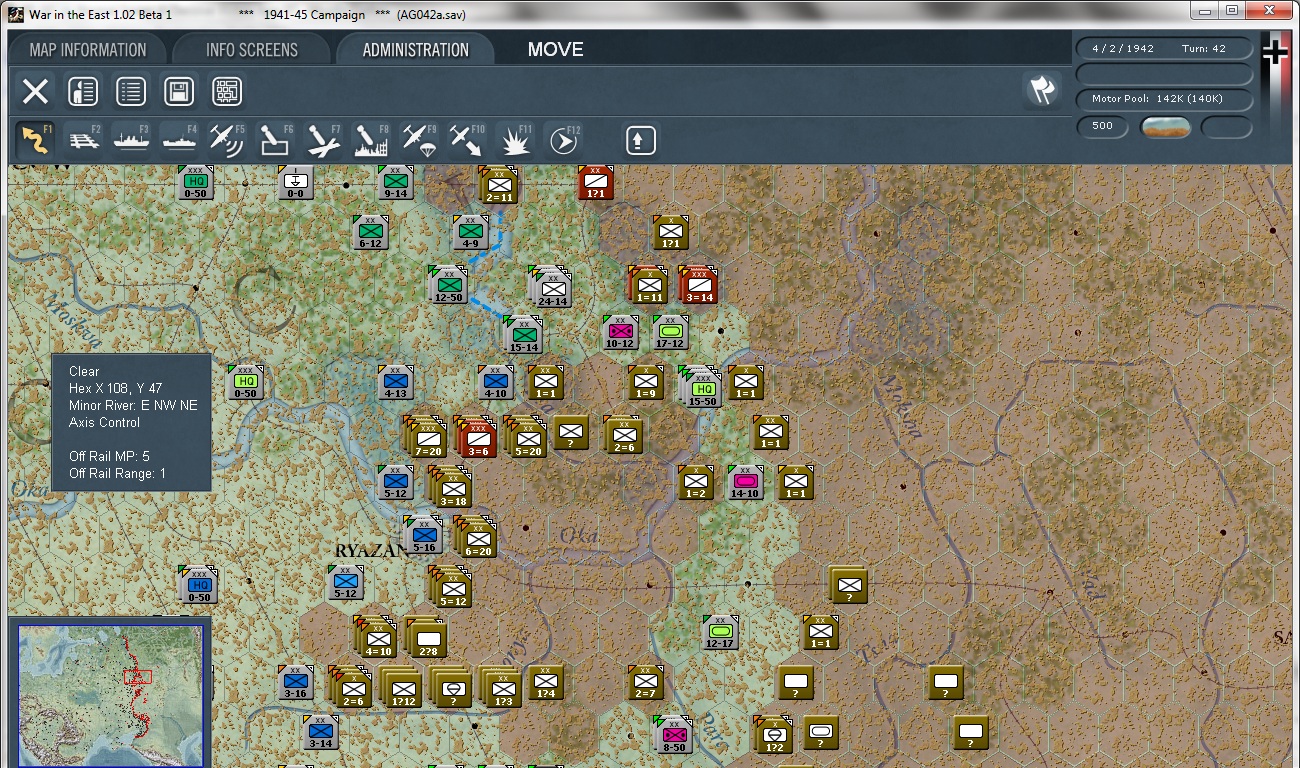Image resolution: width=1300 pixels, height=768 pixels.
Task: Select the magenta 10-12 unit counter
Action: coord(620,332)
